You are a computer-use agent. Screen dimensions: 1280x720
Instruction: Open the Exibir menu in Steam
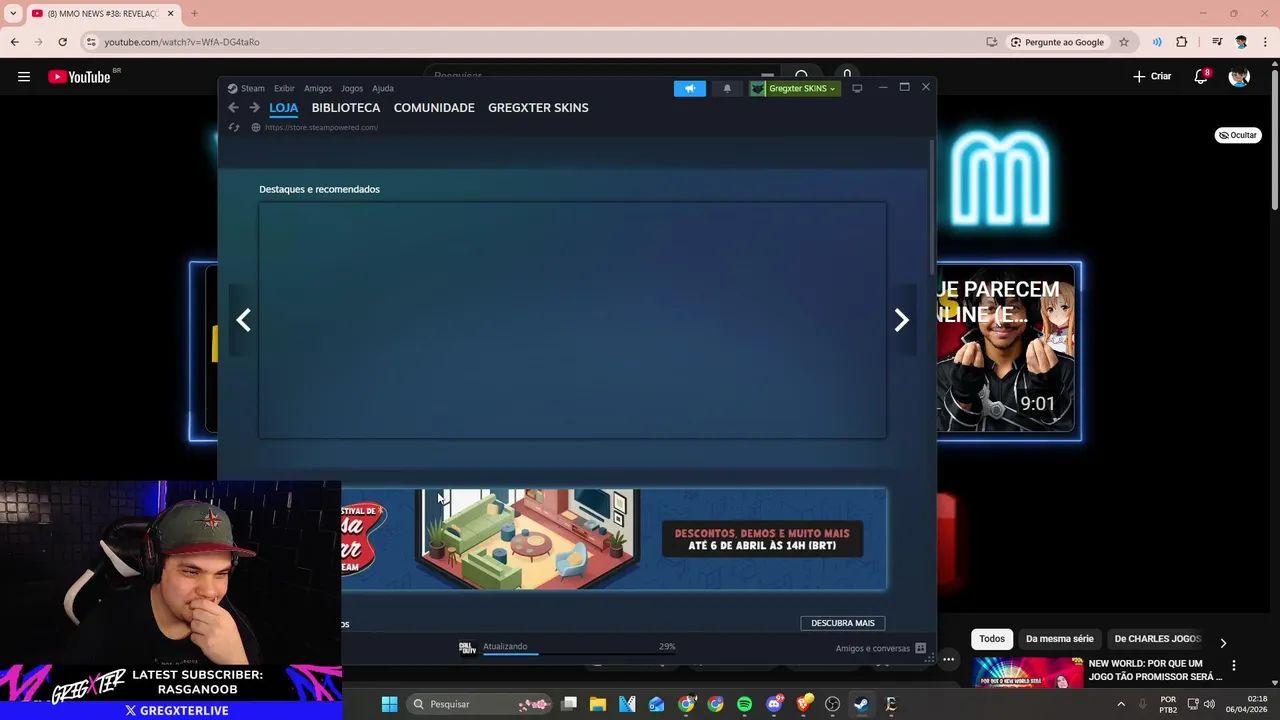pyautogui.click(x=284, y=88)
